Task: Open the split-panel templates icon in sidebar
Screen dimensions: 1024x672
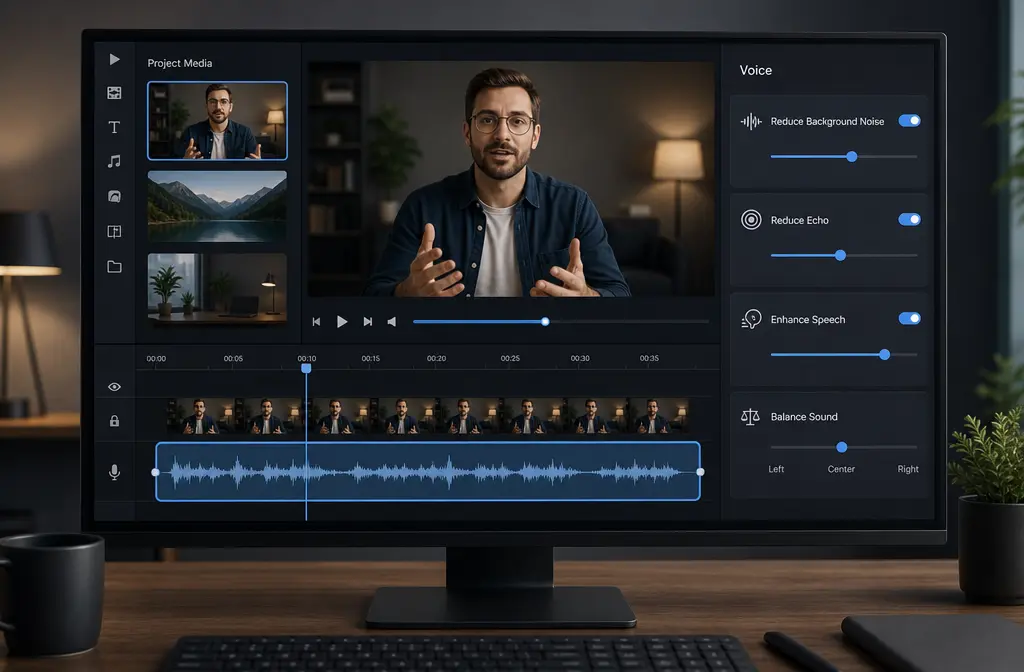Action: [x=114, y=231]
